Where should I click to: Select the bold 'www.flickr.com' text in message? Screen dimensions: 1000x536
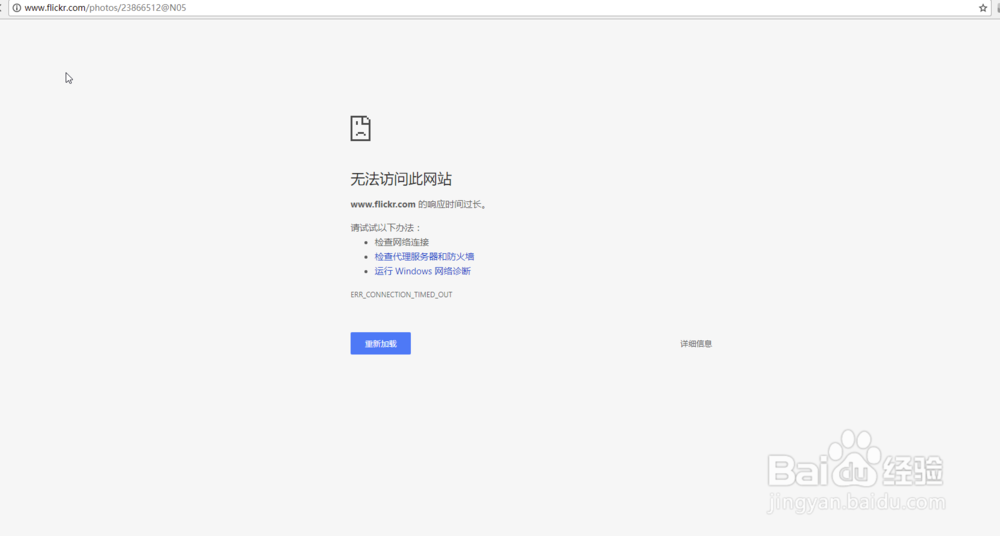point(383,204)
